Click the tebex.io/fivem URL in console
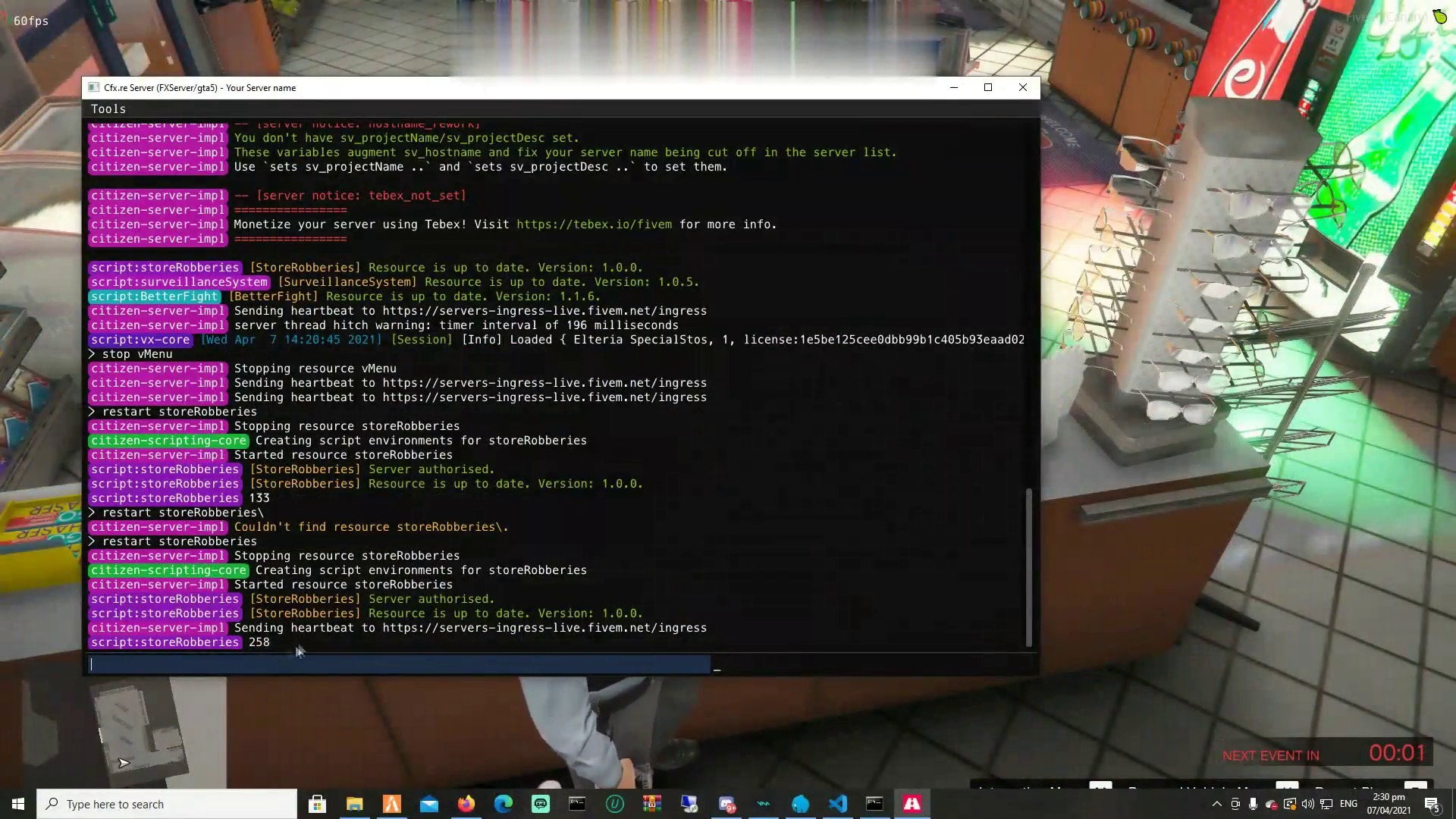Screen dimensions: 1456x819 click(594, 224)
